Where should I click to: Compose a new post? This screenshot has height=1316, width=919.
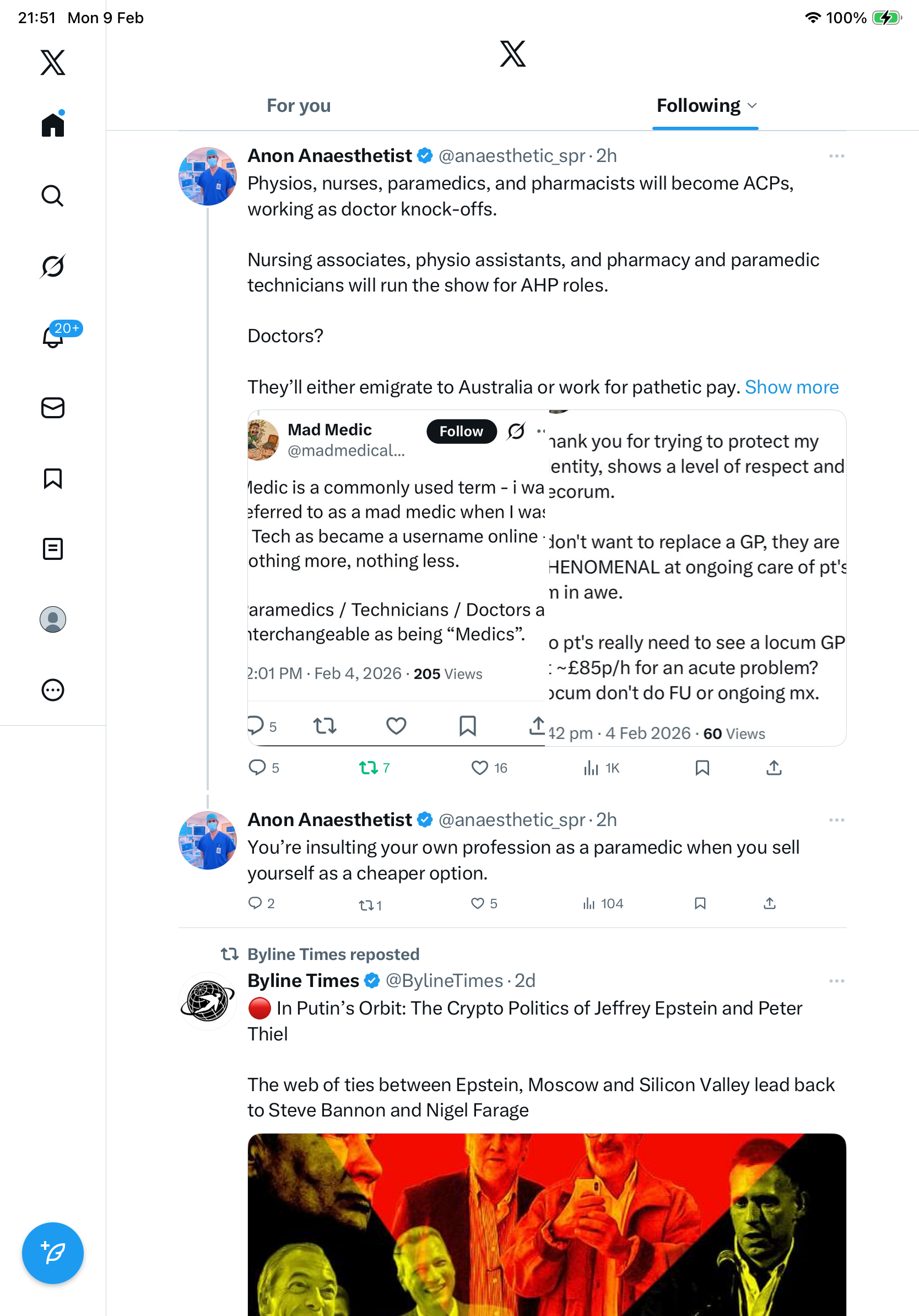[53, 1253]
